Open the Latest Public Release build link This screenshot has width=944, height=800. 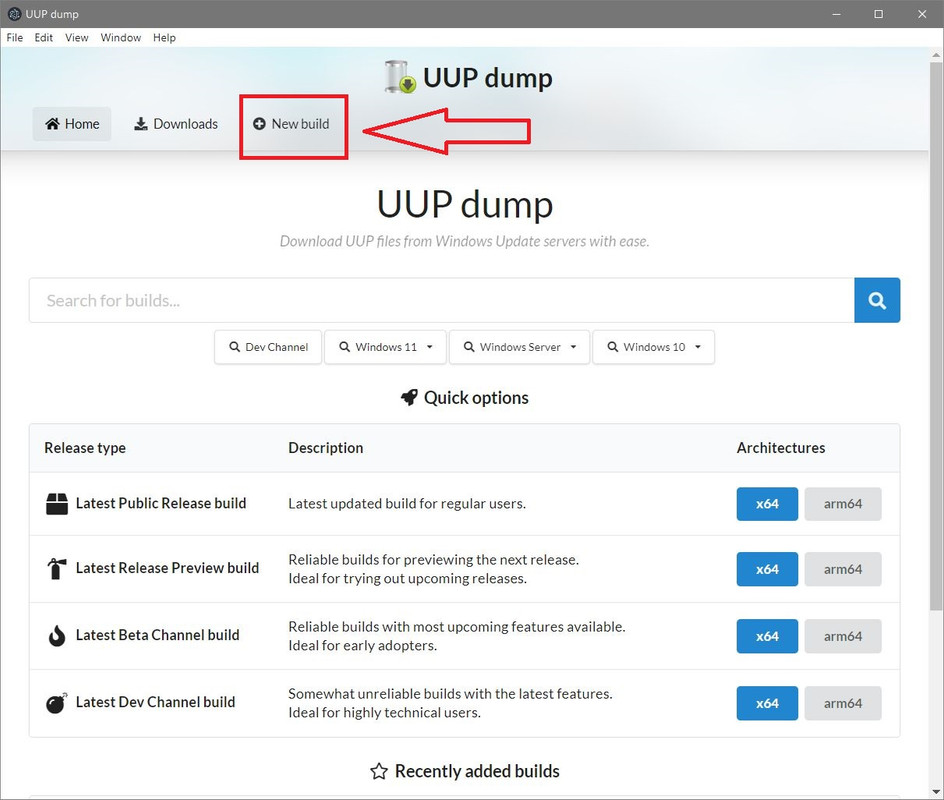(x=161, y=503)
